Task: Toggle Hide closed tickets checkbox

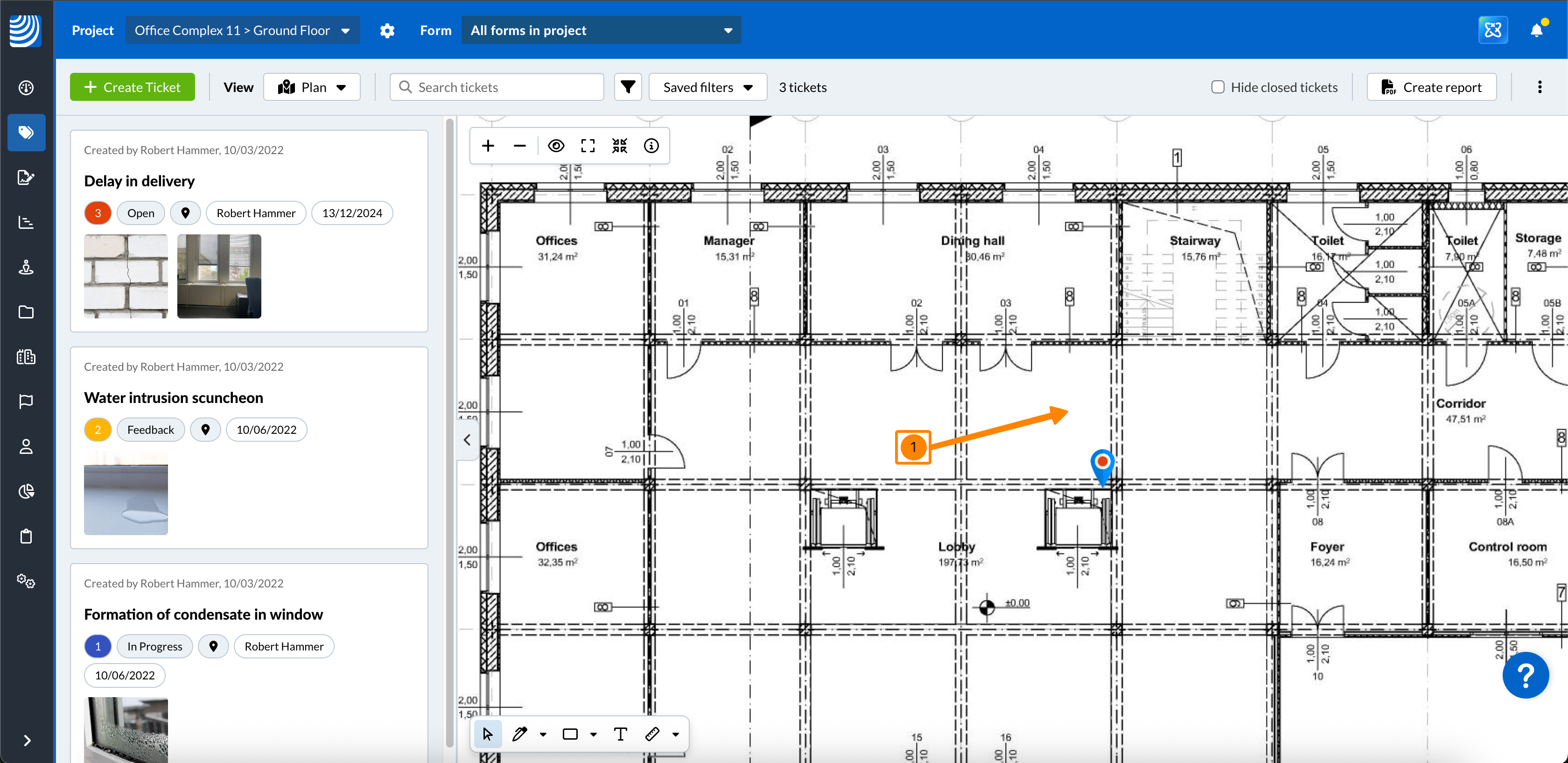Action: (x=1218, y=87)
